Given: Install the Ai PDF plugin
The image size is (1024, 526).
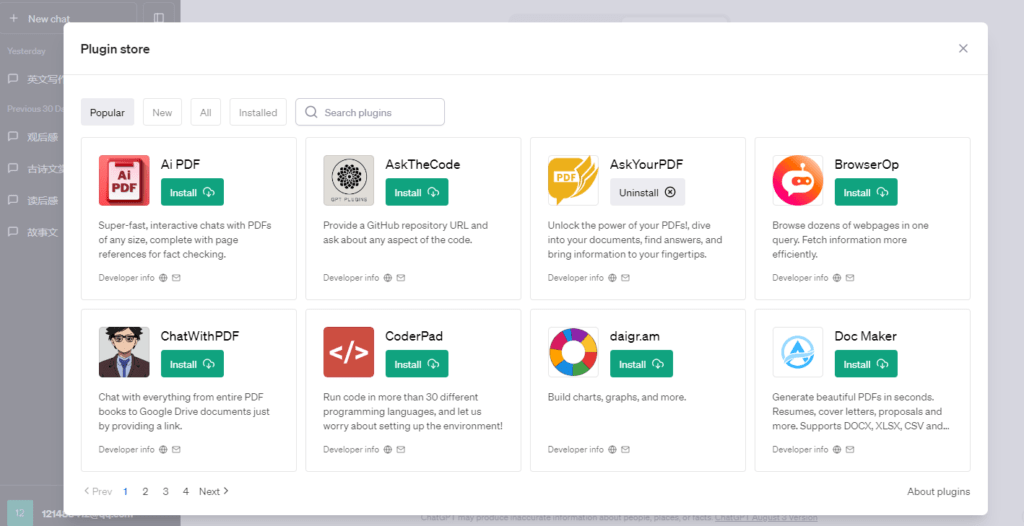Looking at the screenshot, I should click(x=193, y=192).
